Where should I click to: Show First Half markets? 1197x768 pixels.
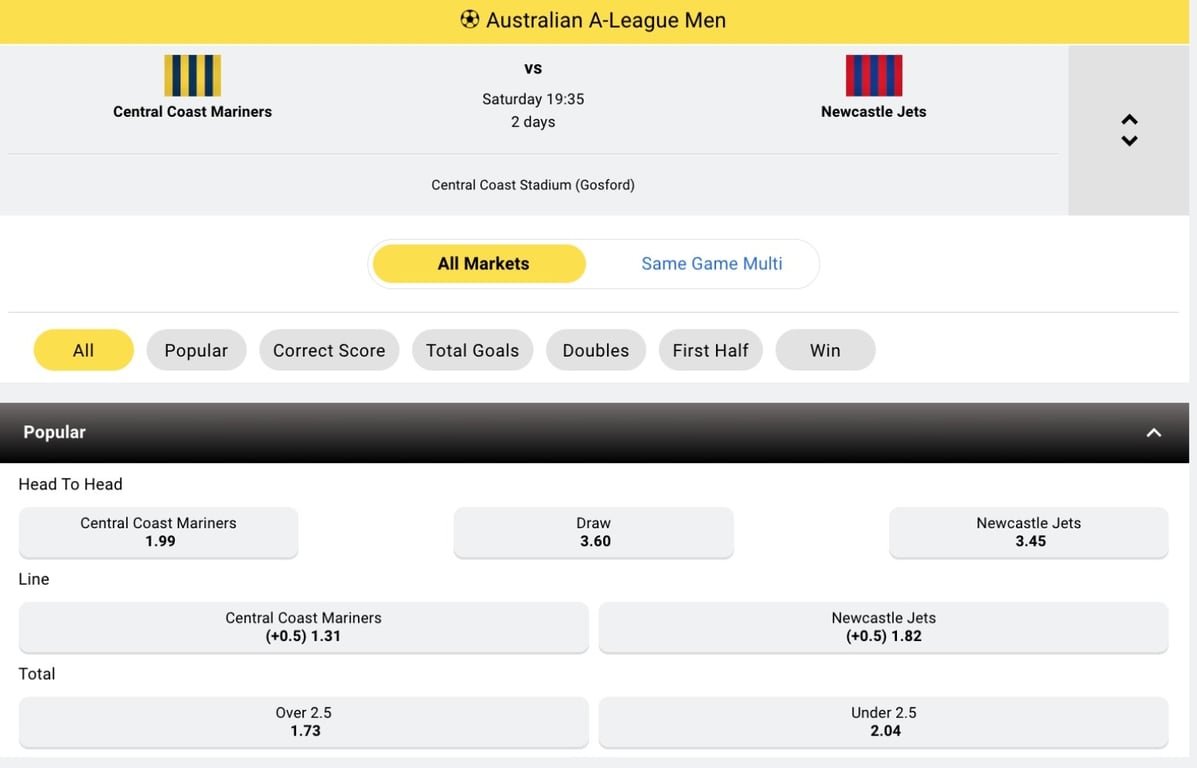(x=710, y=350)
